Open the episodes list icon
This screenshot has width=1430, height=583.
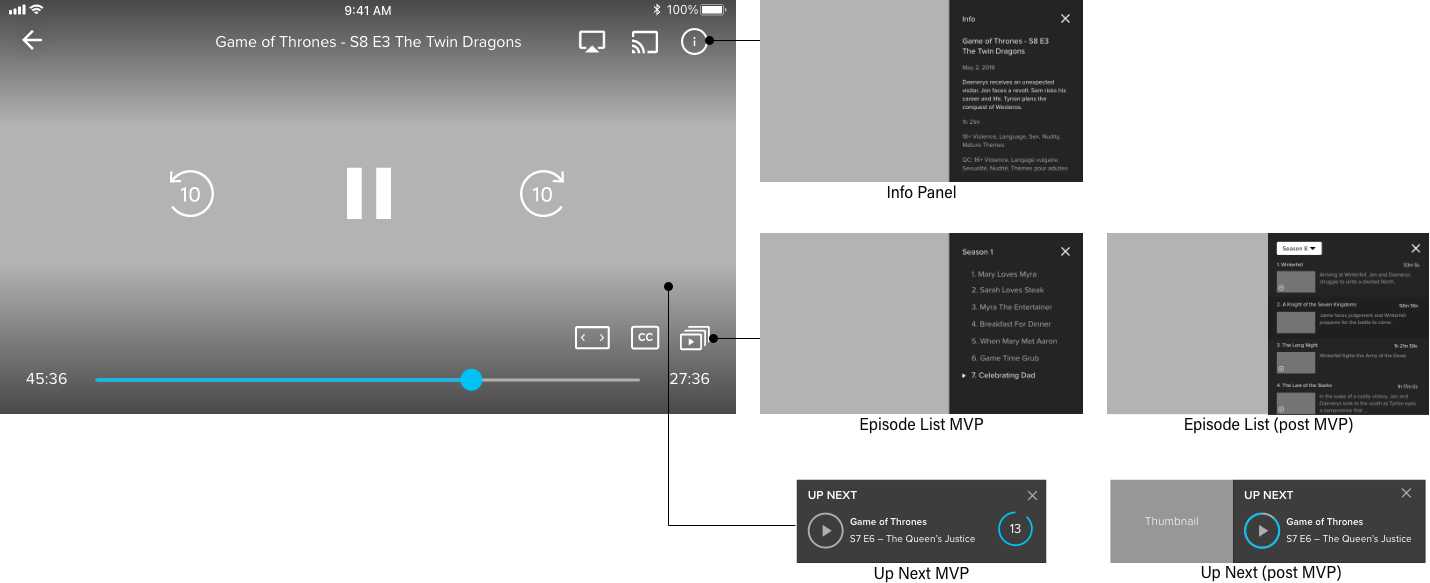(694, 338)
